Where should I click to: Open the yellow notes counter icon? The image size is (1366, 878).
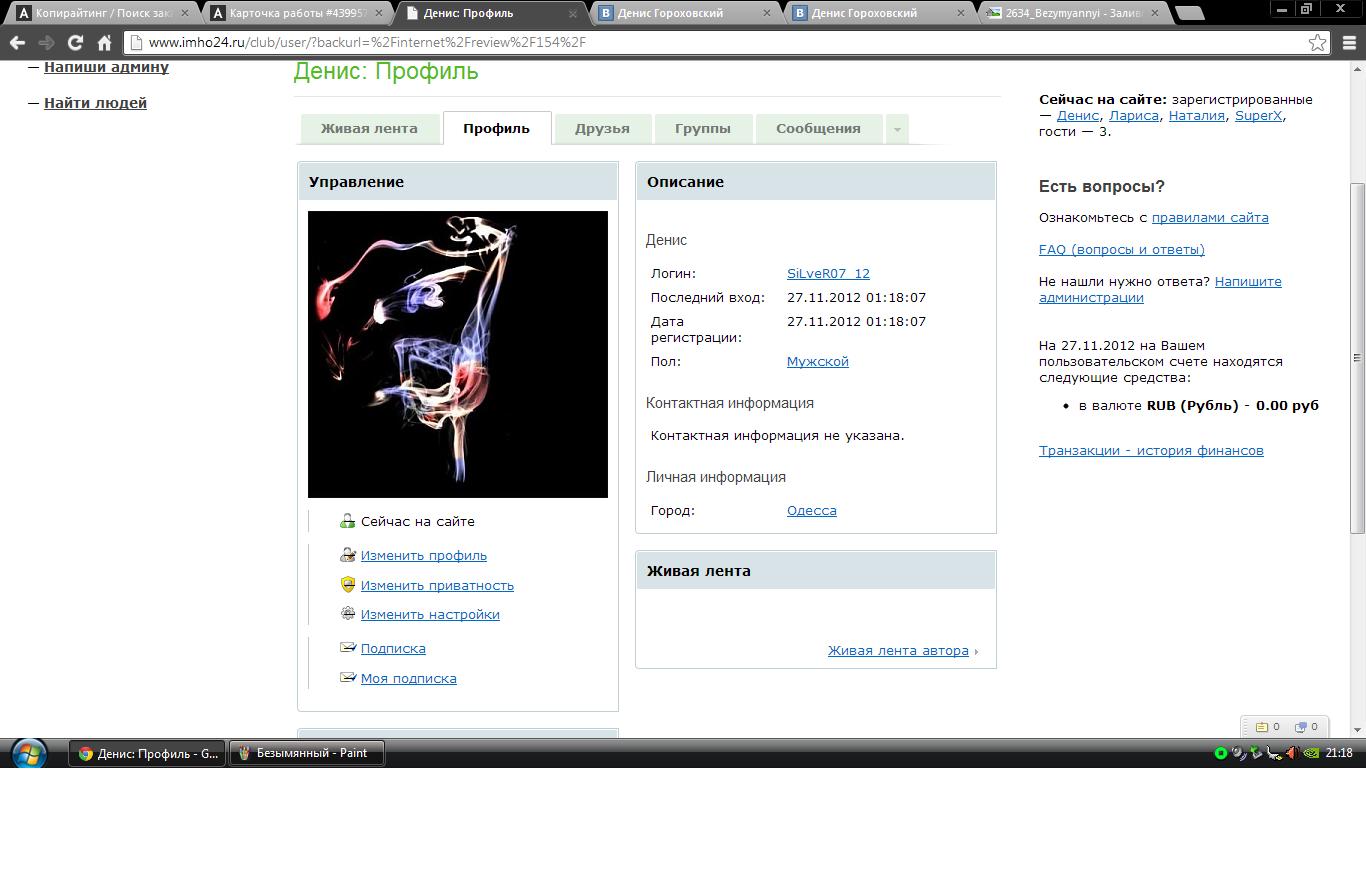tap(1262, 727)
